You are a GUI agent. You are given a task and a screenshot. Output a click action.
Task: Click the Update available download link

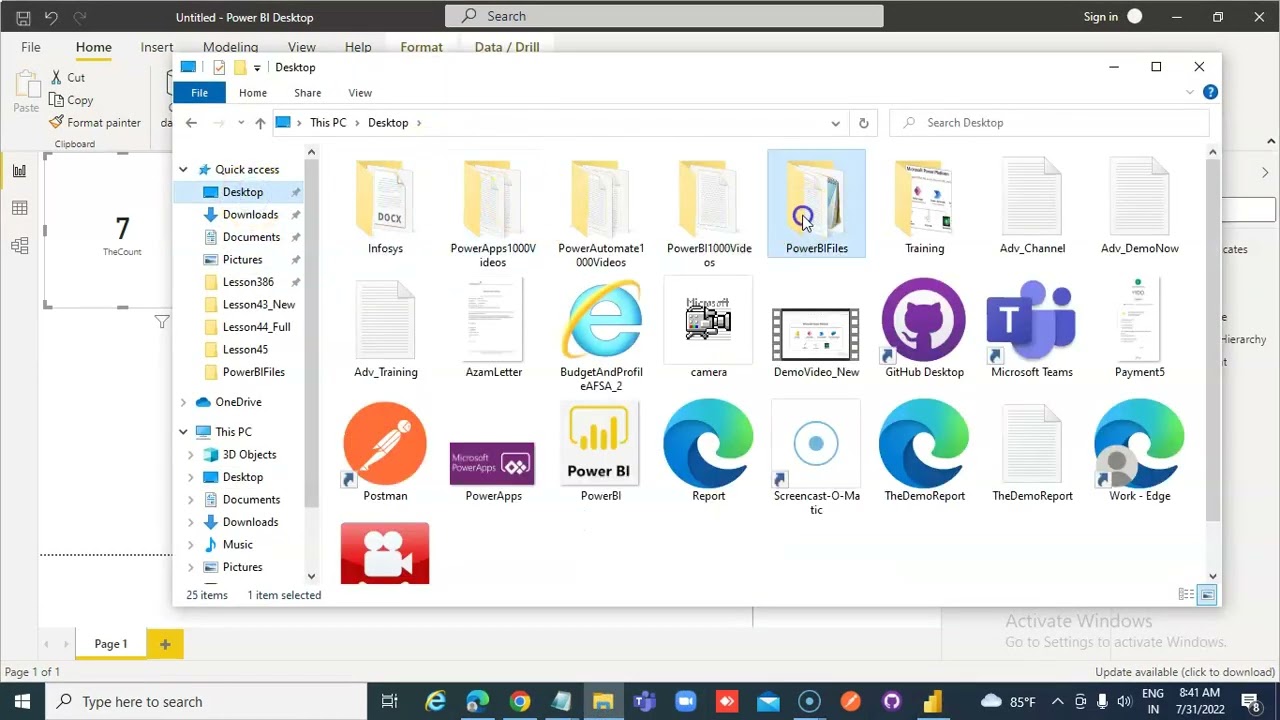(x=1185, y=672)
